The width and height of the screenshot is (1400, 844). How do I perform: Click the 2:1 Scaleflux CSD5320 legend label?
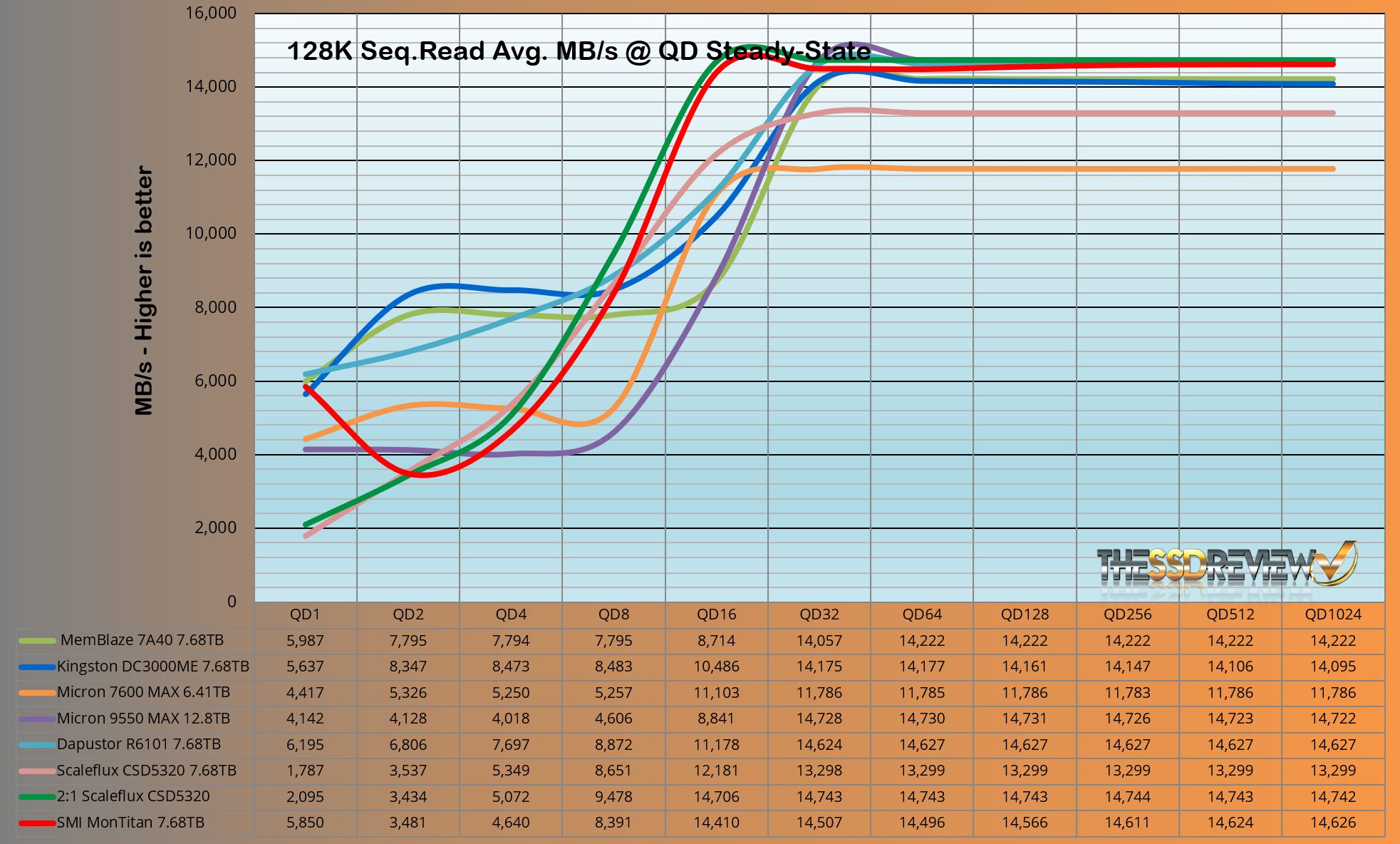pos(133,796)
